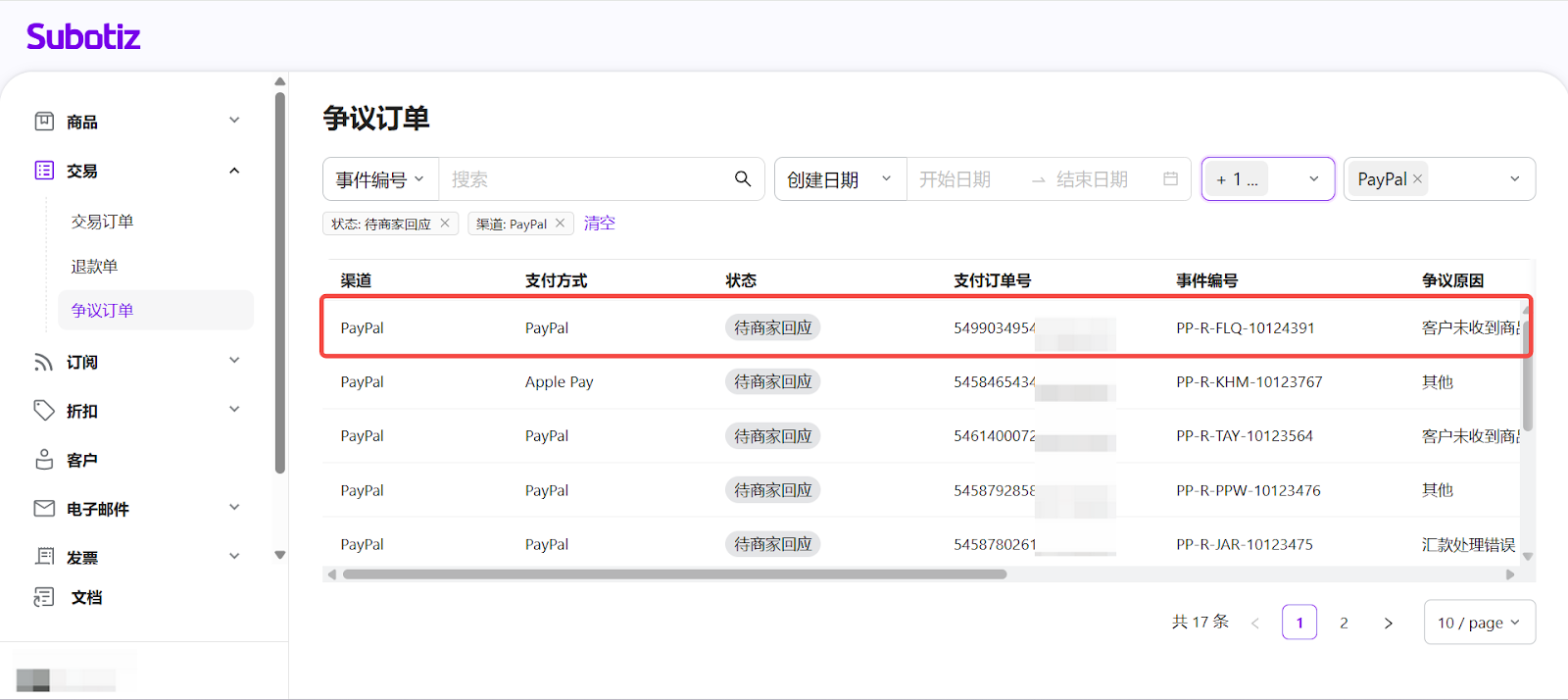
Task: Remove the 状态: 待商家回应 filter tag
Action: [445, 224]
